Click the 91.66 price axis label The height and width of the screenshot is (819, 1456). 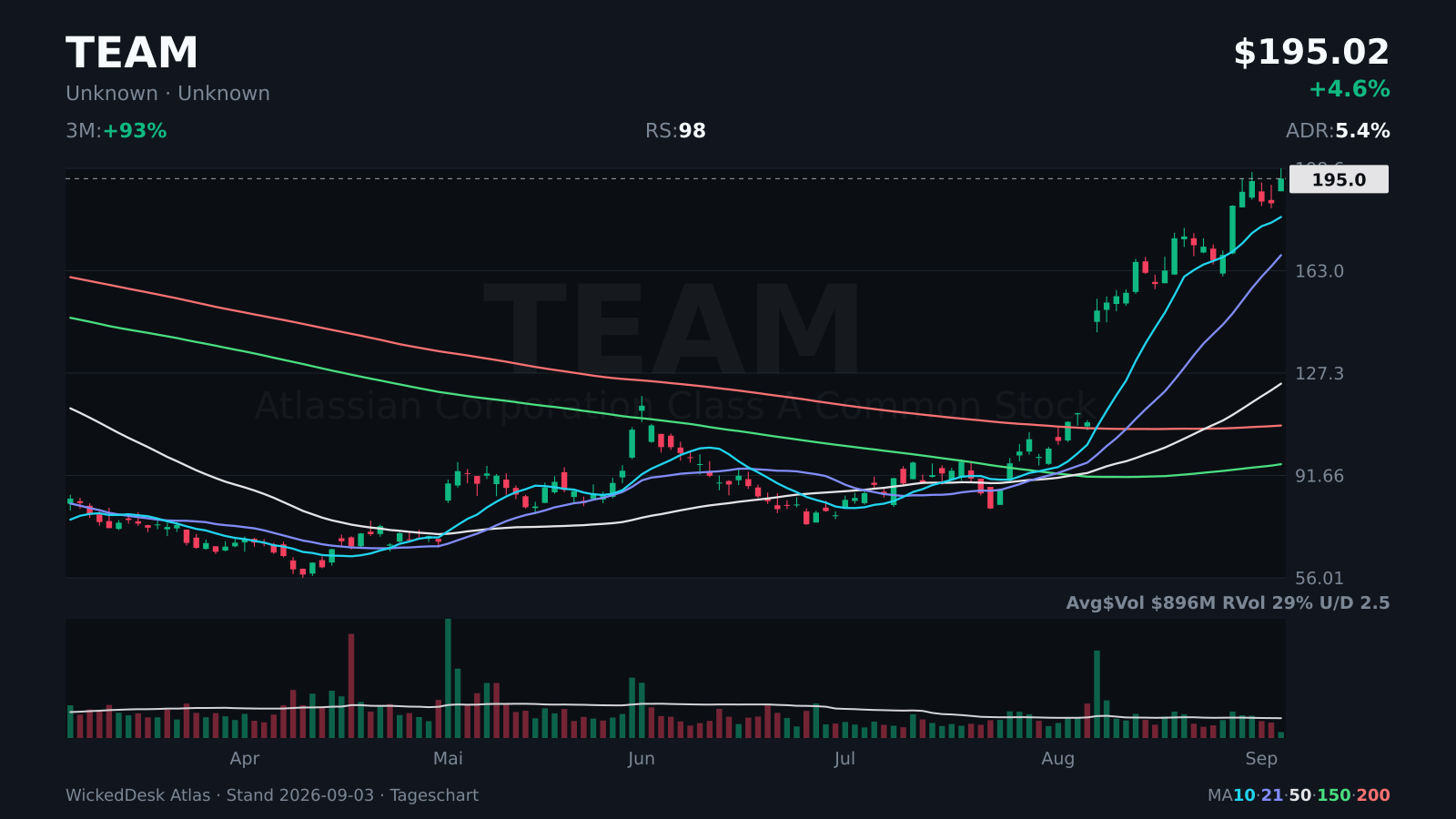[1319, 476]
